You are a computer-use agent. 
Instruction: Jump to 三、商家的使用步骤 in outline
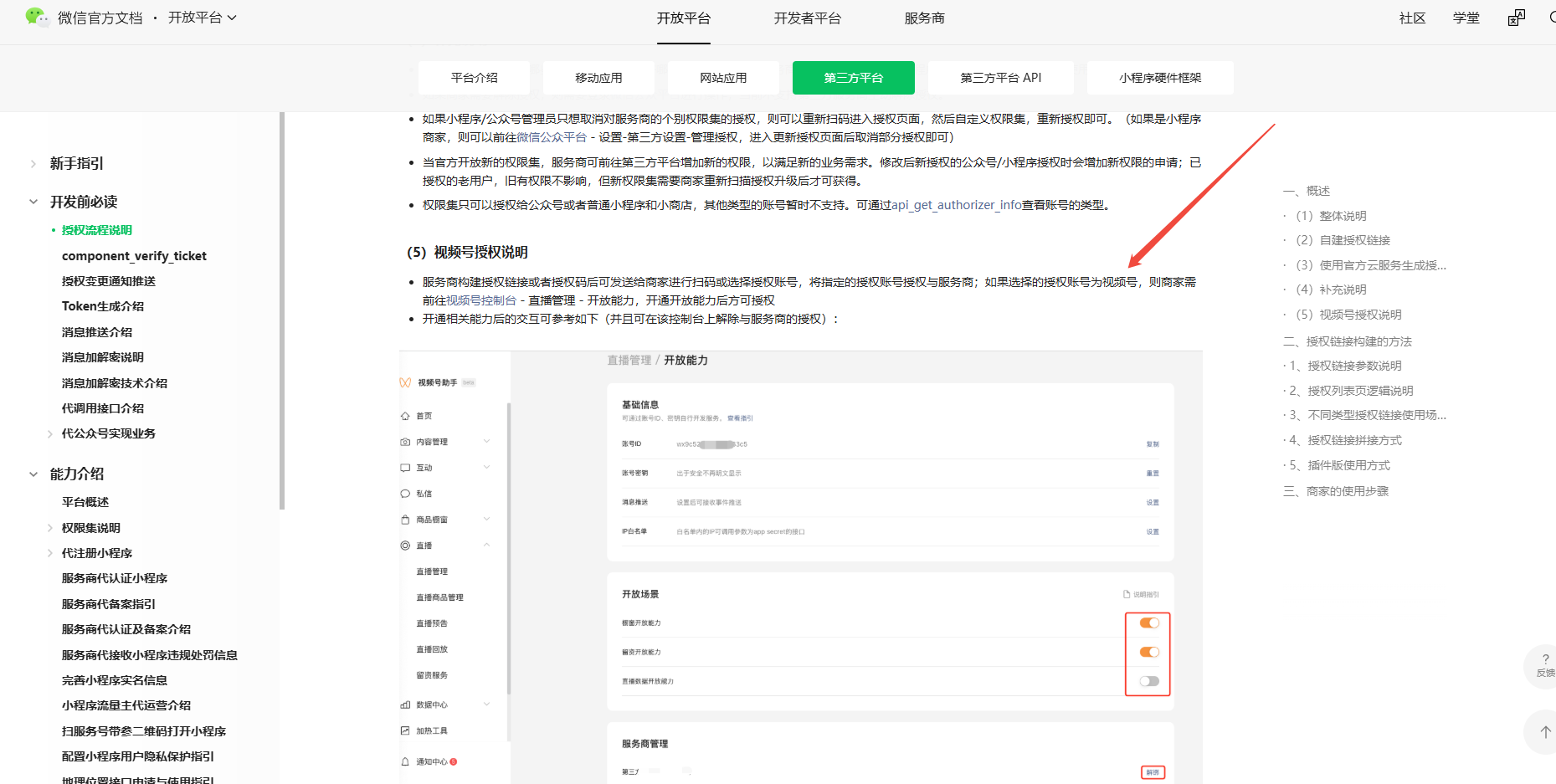coord(1336,491)
